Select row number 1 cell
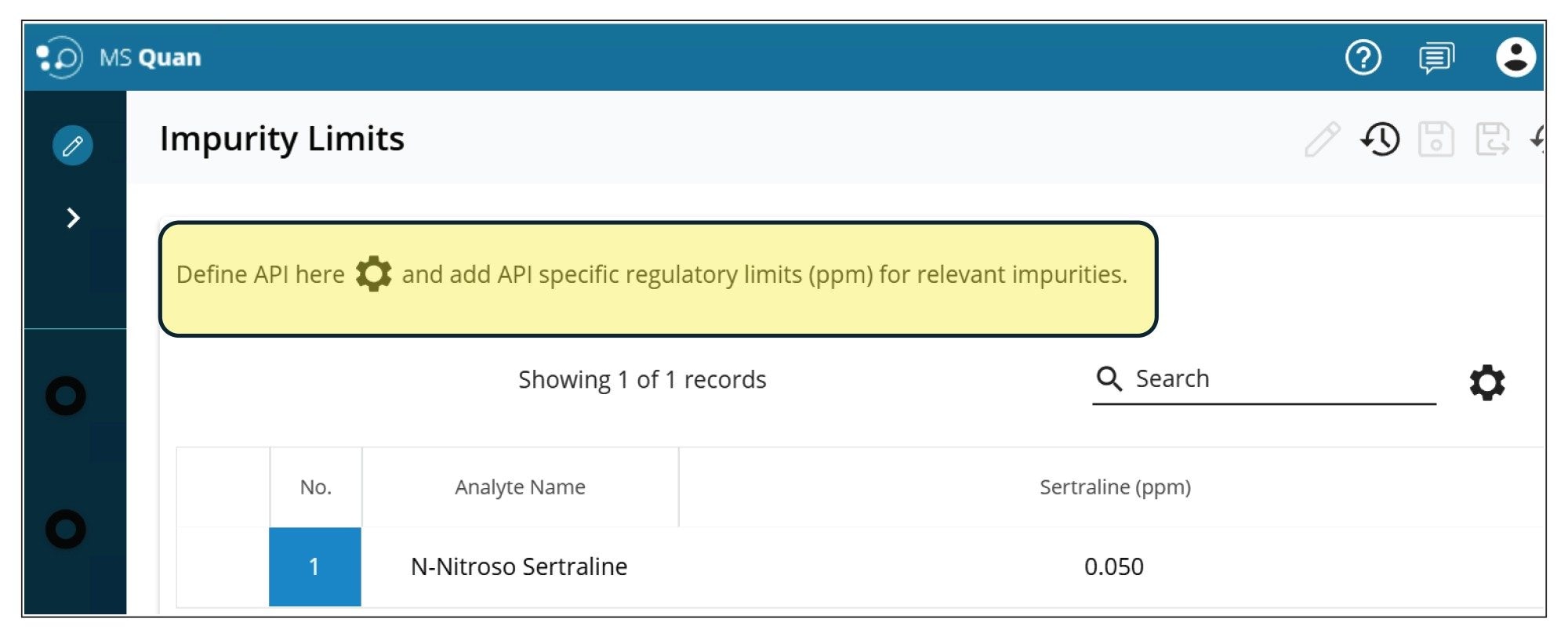1568x644 pixels. pyautogui.click(x=315, y=566)
